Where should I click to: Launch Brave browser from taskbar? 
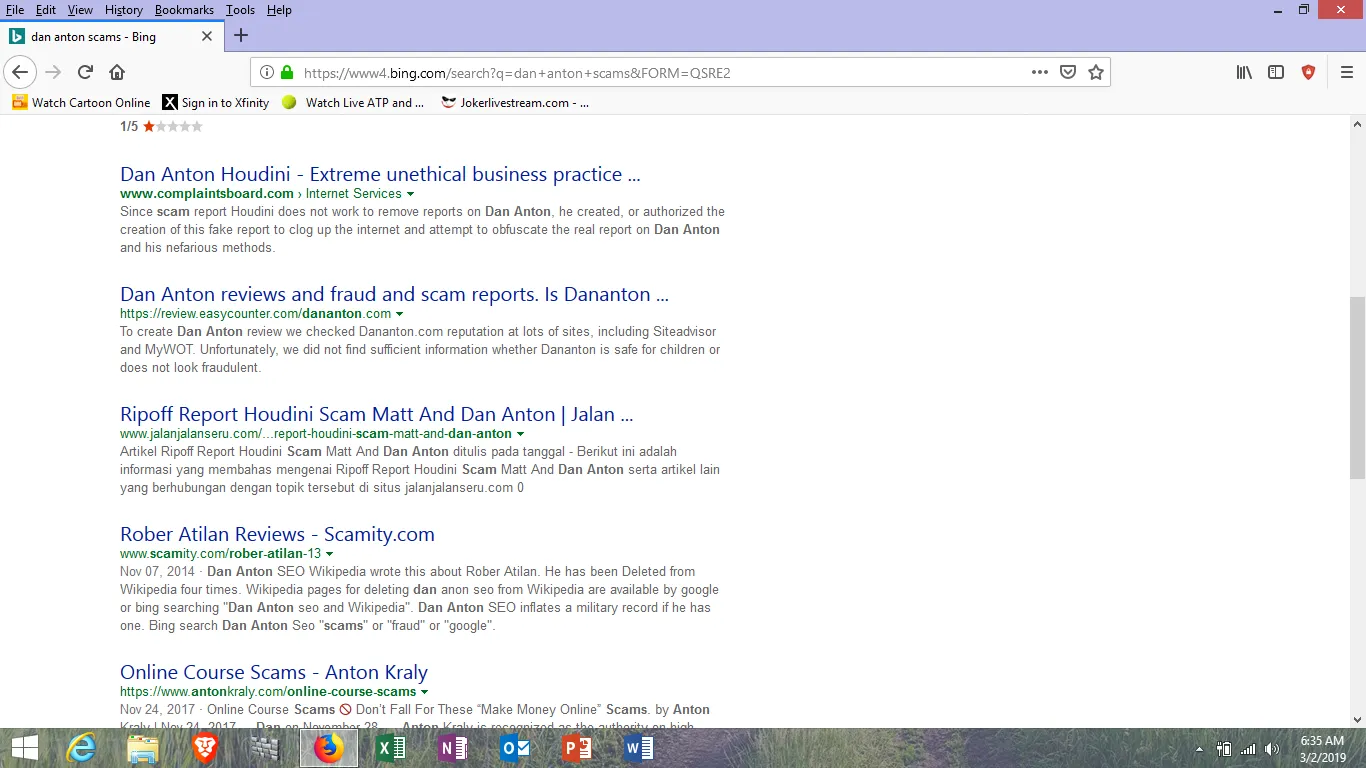pos(205,748)
